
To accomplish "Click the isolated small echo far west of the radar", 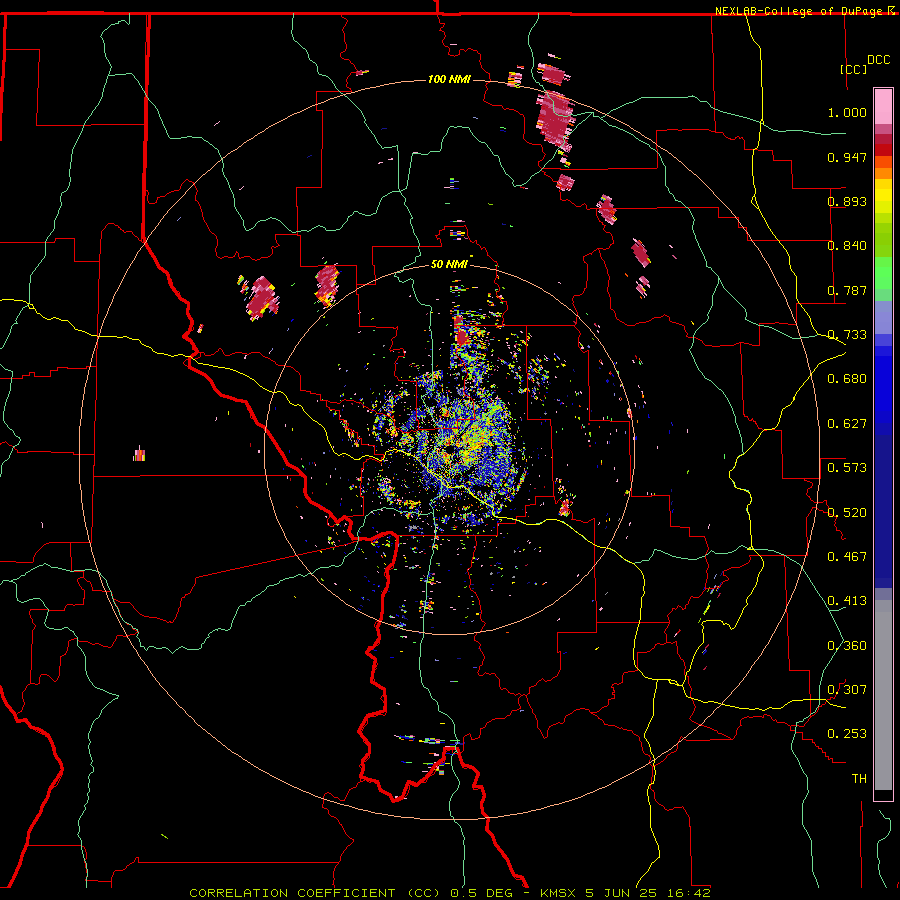I will click(139, 454).
